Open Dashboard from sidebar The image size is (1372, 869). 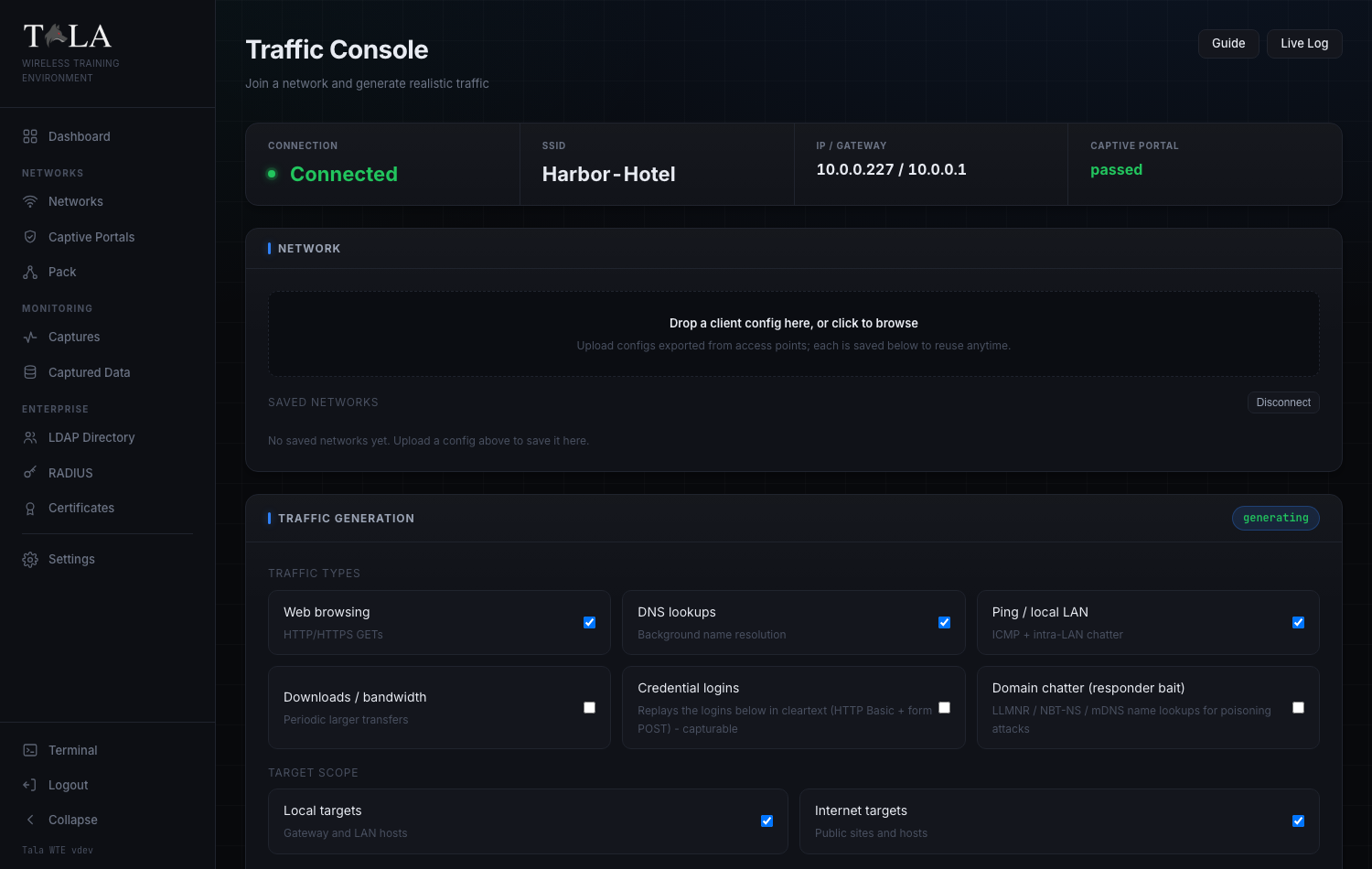pyautogui.click(x=107, y=136)
